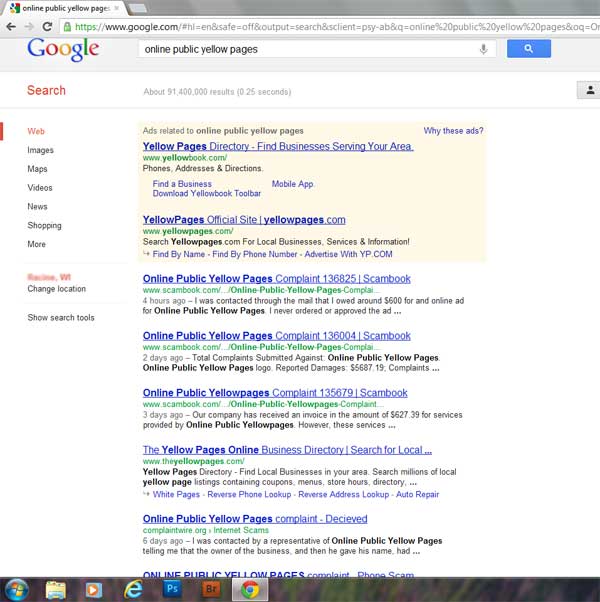The height and width of the screenshot is (602, 600).
Task: Click the Find By Phone Number sitelink
Action: point(255,254)
